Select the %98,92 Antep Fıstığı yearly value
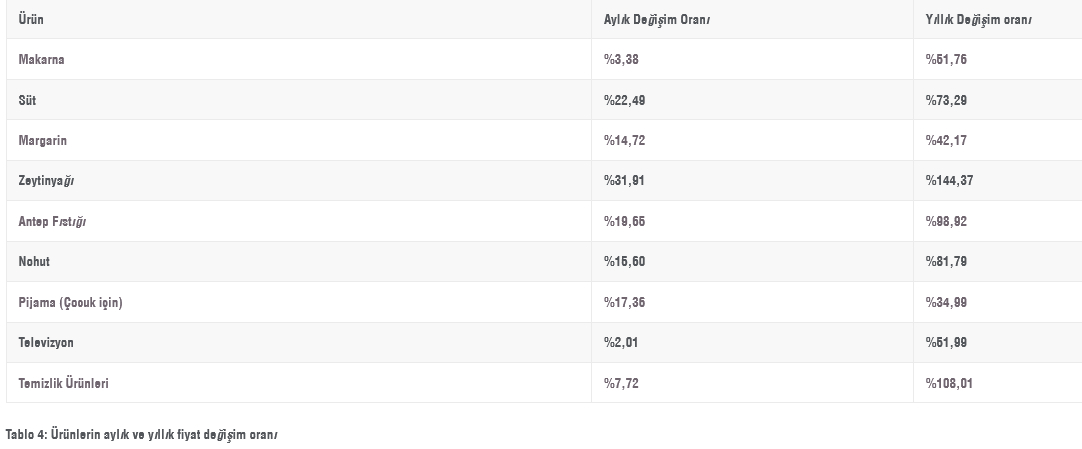1082x449 pixels. pos(947,221)
